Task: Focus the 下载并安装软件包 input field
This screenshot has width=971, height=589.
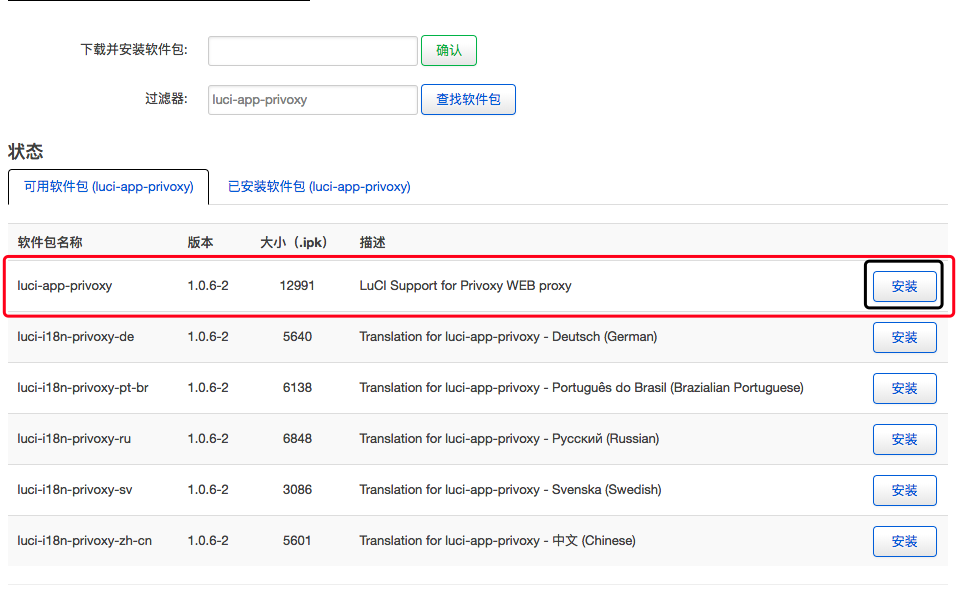Action: pos(313,50)
